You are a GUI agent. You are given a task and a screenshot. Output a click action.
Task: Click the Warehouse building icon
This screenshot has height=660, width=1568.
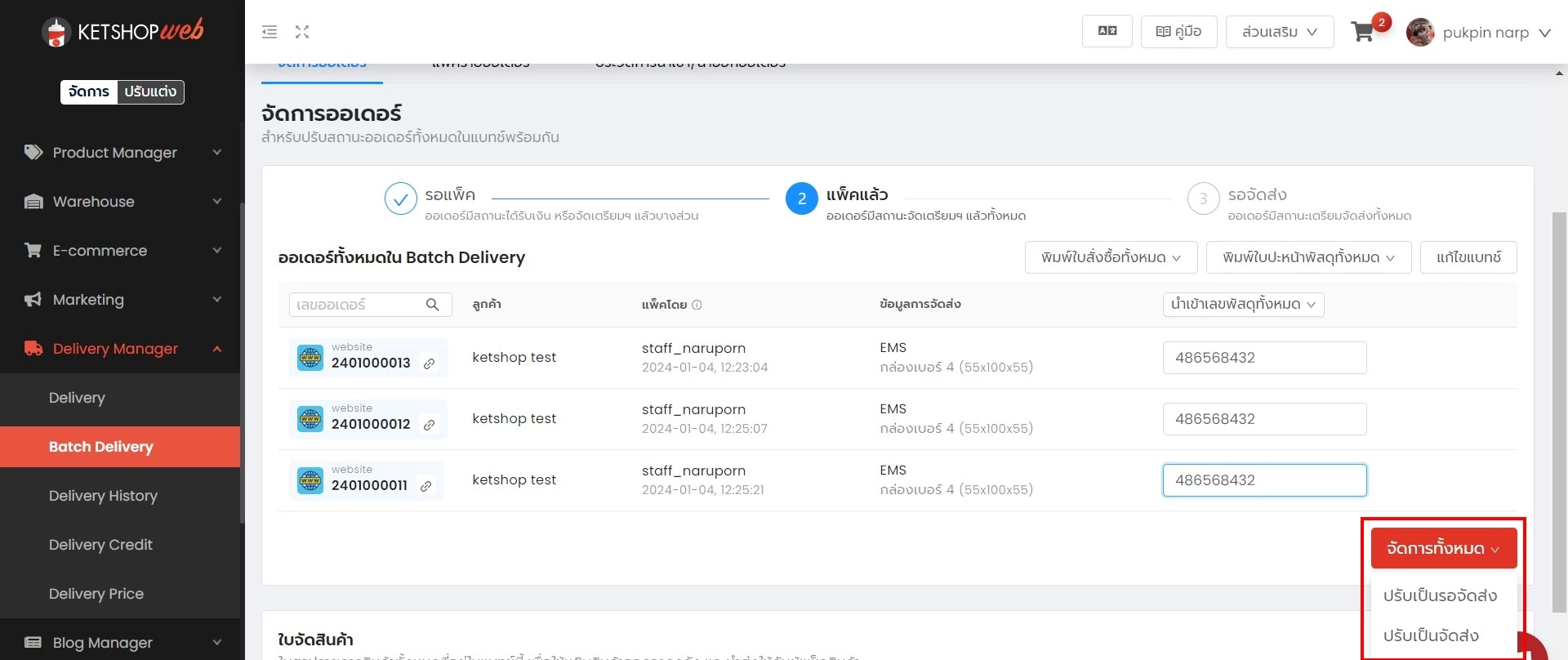click(x=33, y=202)
